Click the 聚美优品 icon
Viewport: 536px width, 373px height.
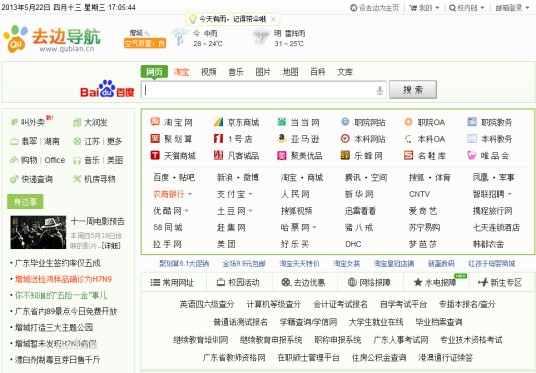click(282, 155)
